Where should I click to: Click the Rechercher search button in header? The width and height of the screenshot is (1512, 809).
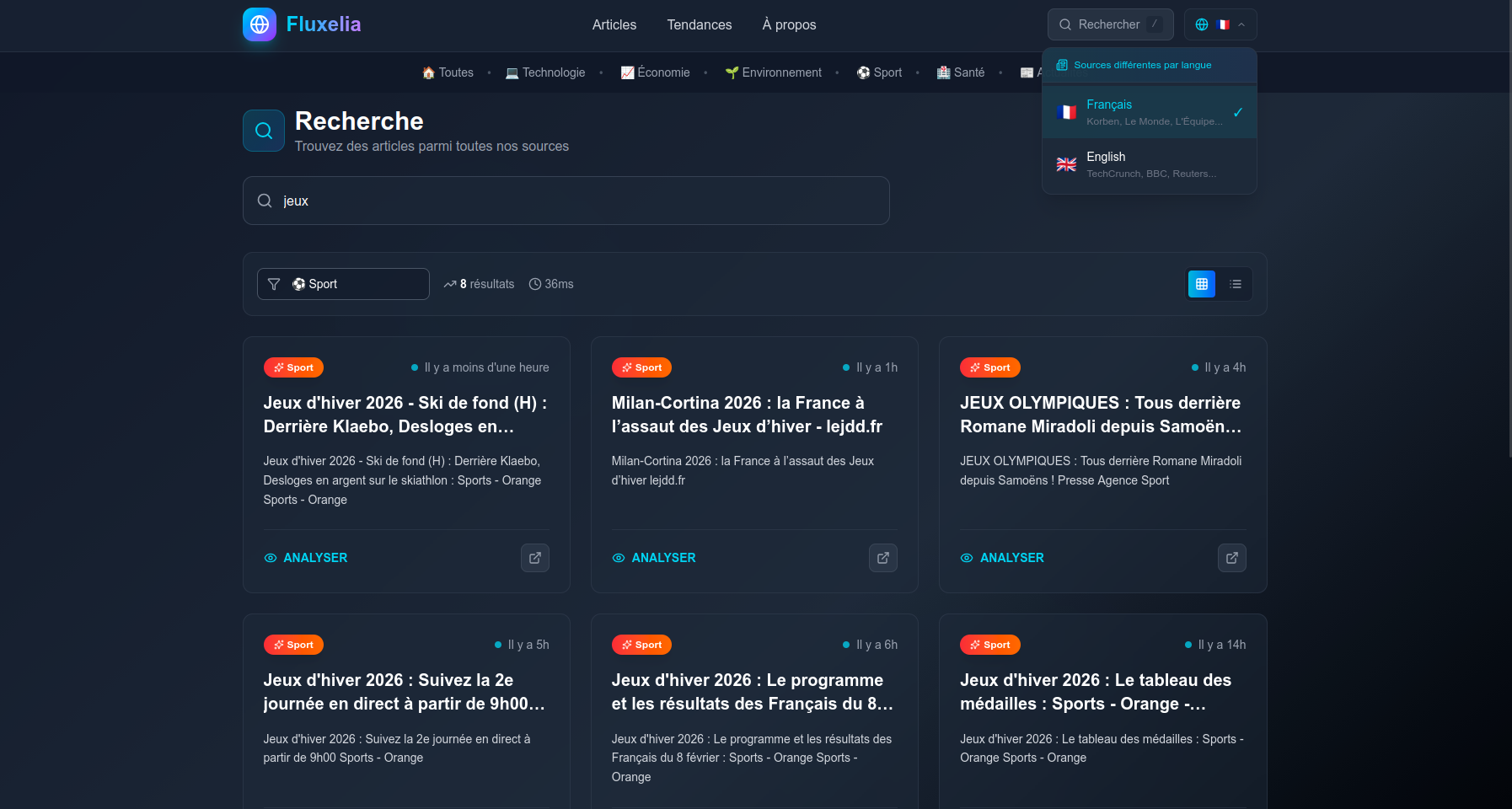[x=1110, y=24]
